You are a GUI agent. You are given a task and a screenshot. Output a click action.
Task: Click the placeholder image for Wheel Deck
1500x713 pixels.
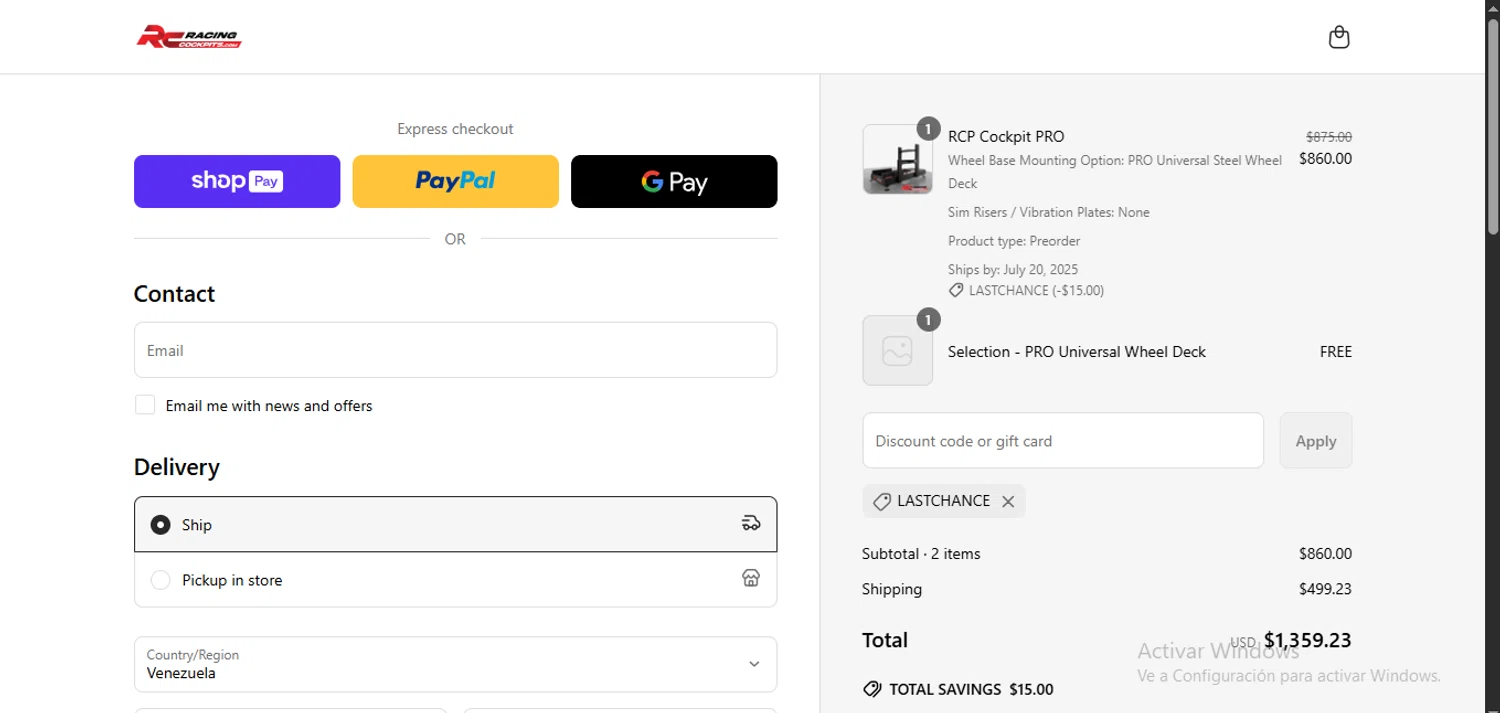[897, 351]
